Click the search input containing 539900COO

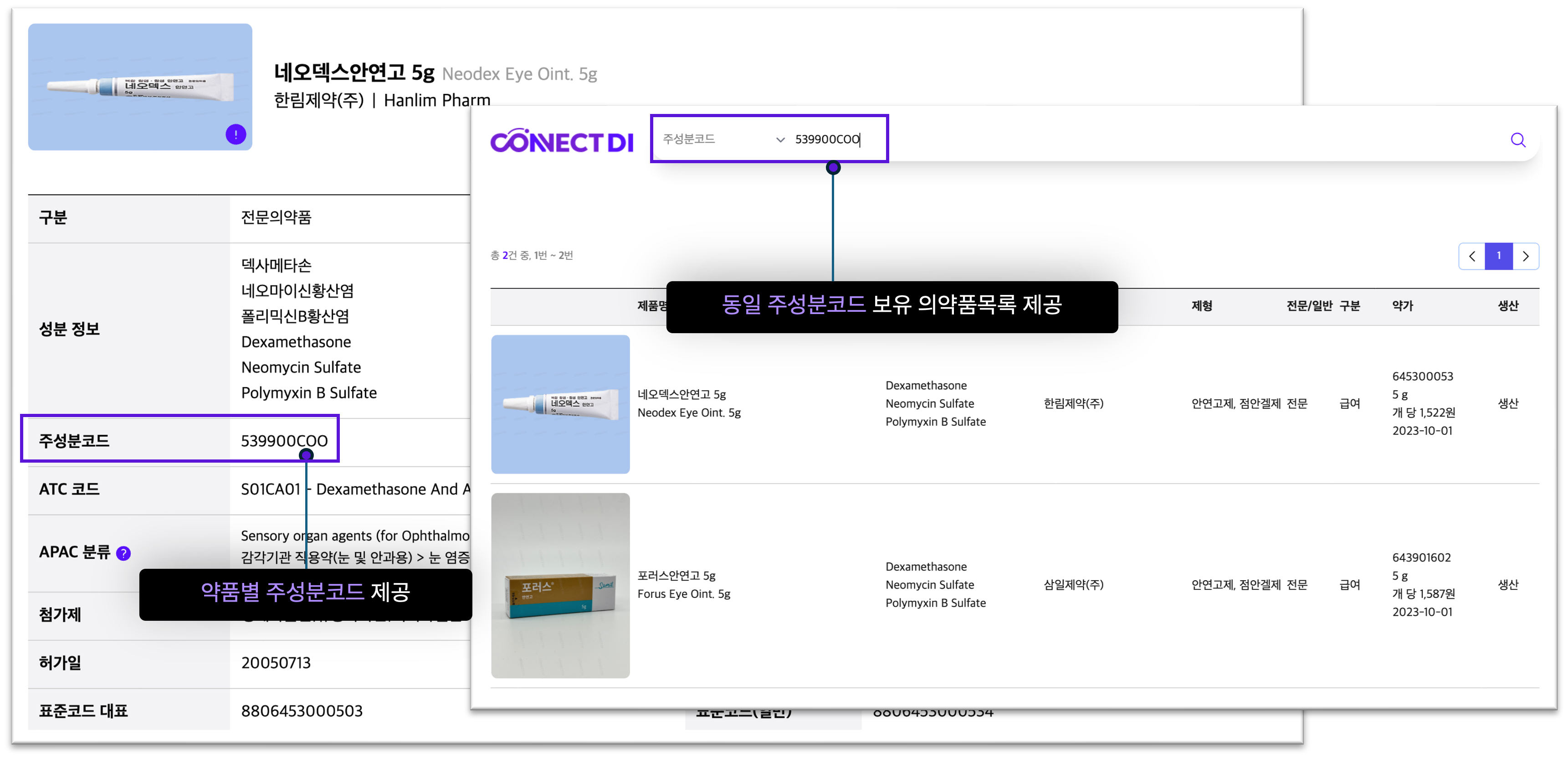tap(827, 139)
